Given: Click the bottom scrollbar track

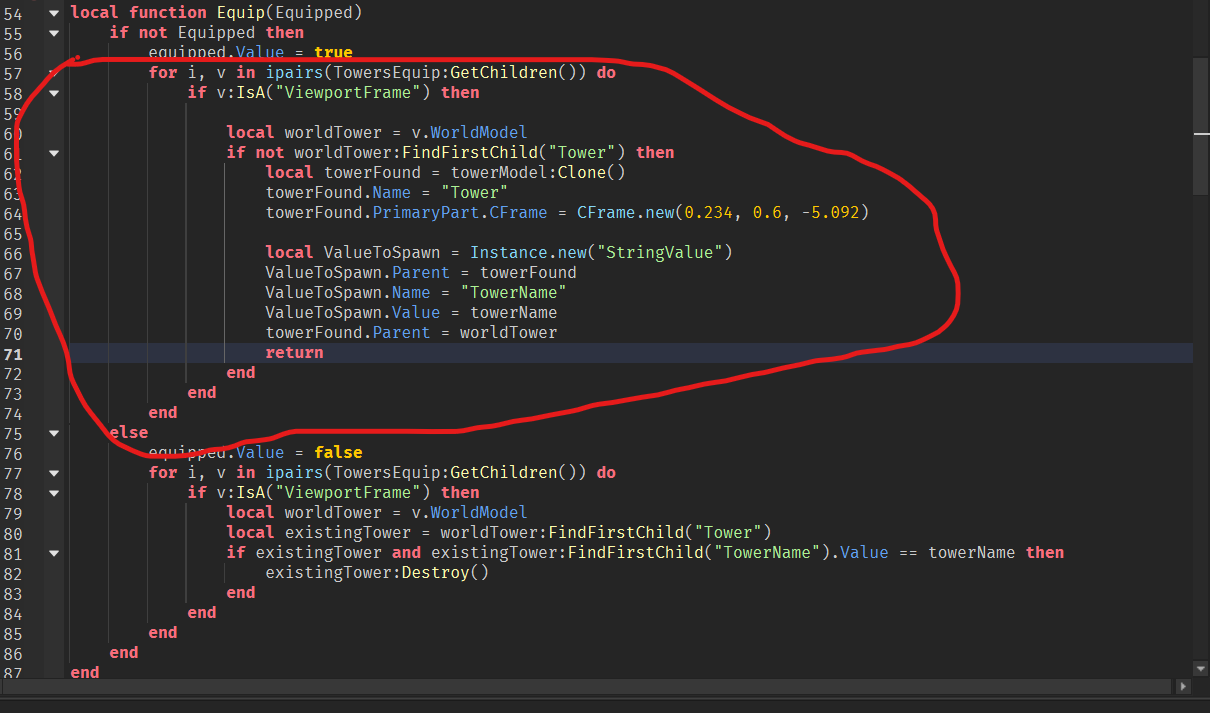Looking at the screenshot, I should point(600,687).
